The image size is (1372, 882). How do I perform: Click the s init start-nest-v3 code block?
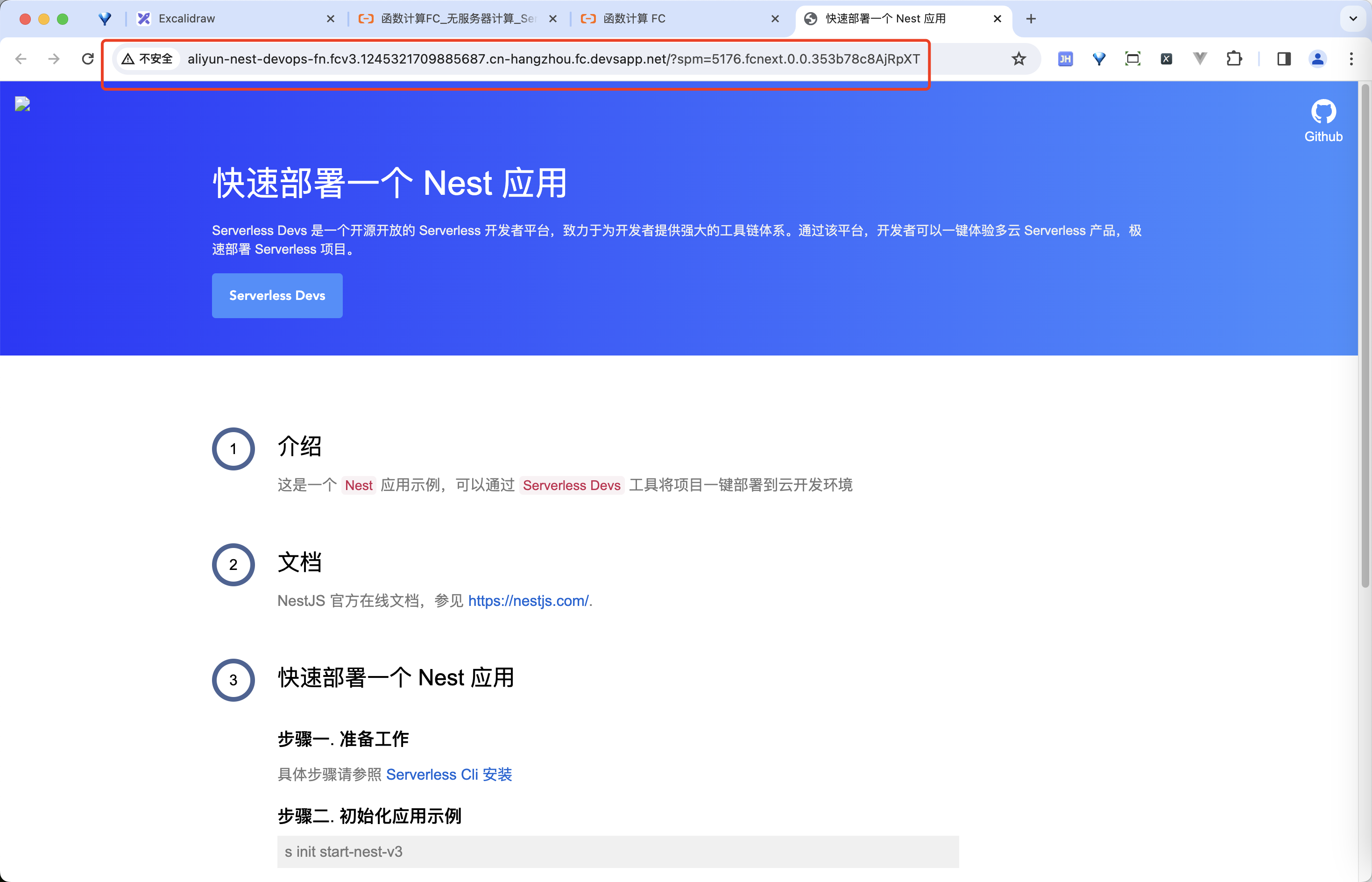click(x=618, y=852)
